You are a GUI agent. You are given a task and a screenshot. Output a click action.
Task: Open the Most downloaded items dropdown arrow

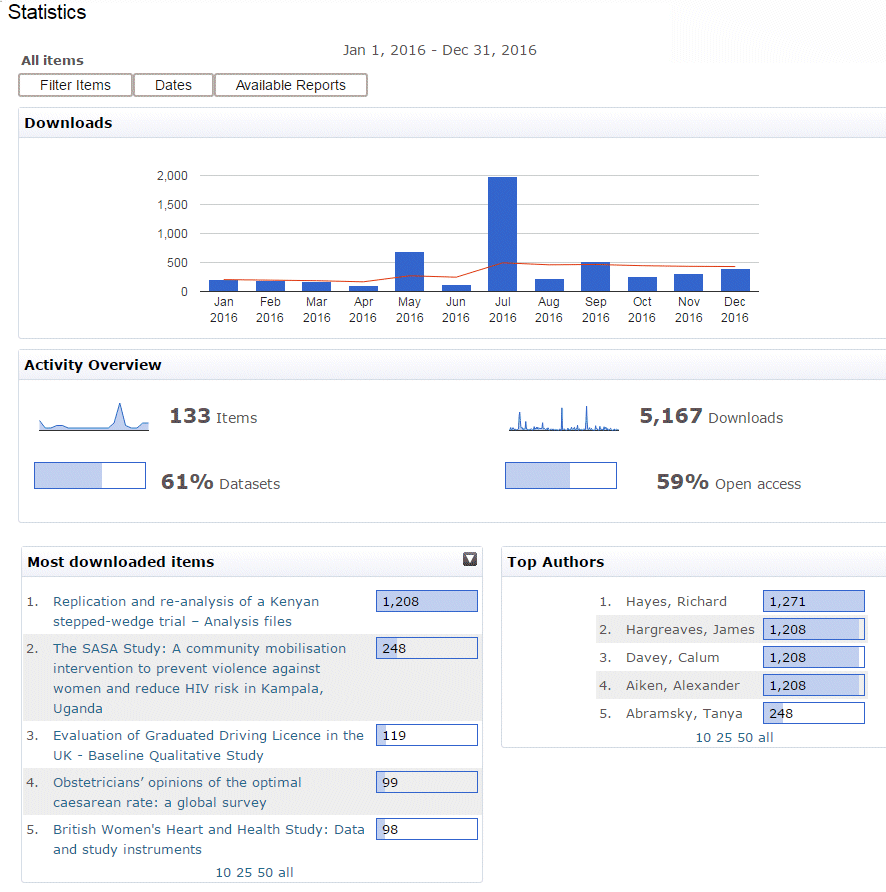tap(470, 560)
